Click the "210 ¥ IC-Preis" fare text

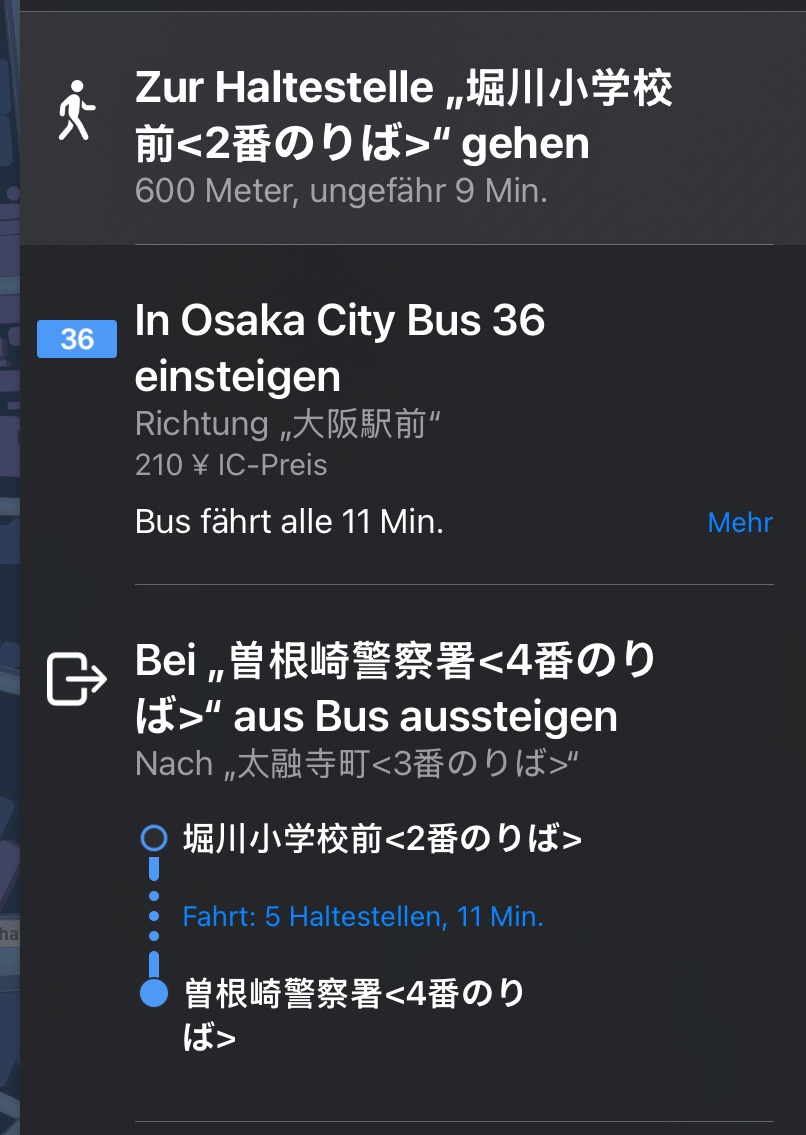[x=231, y=465]
